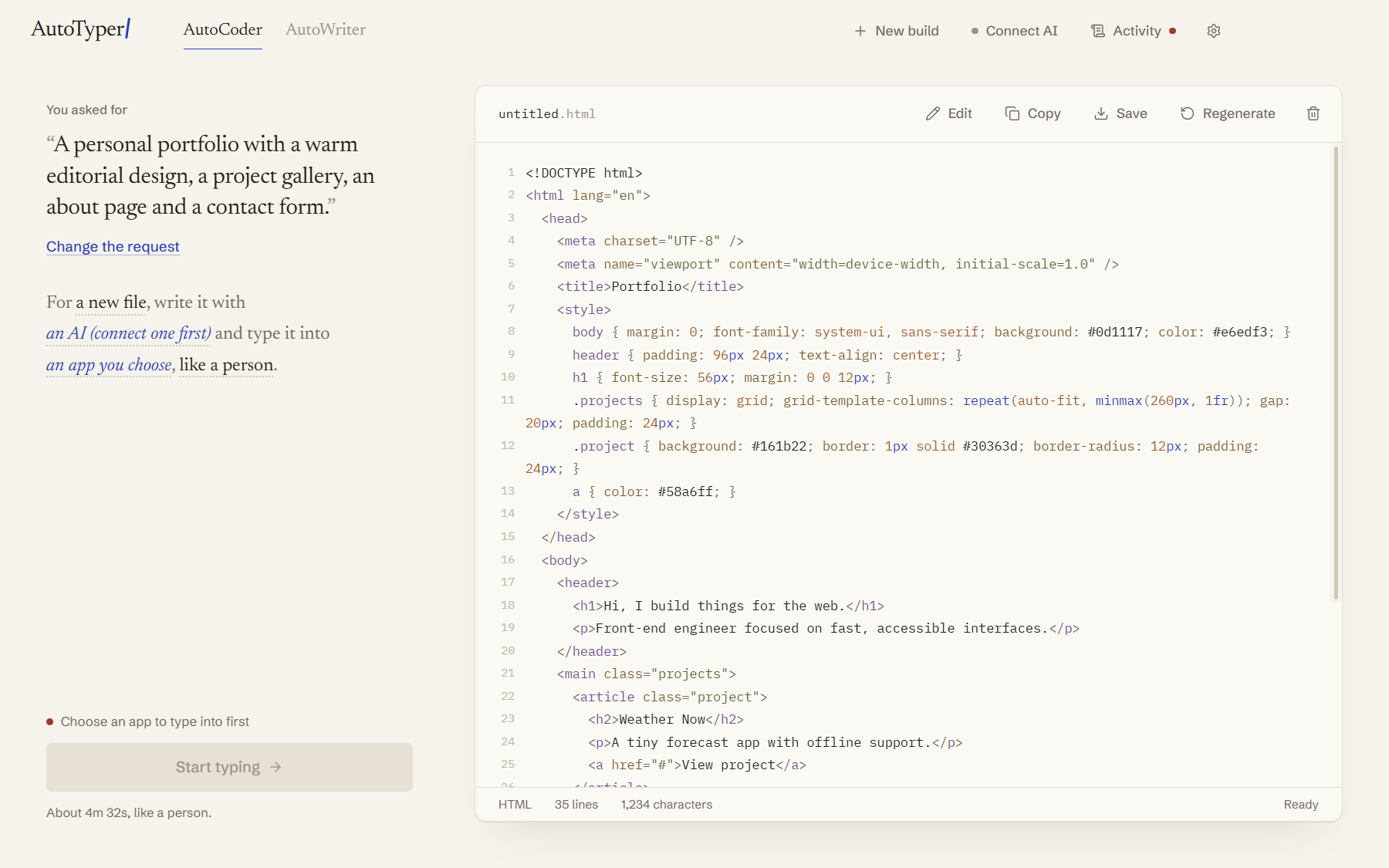Change the 'like a person' typing style
This screenshot has height=868, width=1389.
pos(227,365)
